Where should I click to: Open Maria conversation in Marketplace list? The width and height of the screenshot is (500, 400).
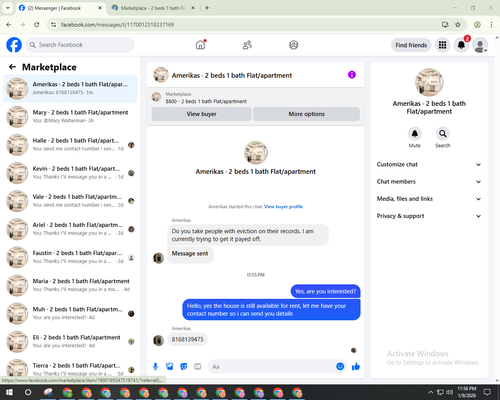[x=70, y=285]
